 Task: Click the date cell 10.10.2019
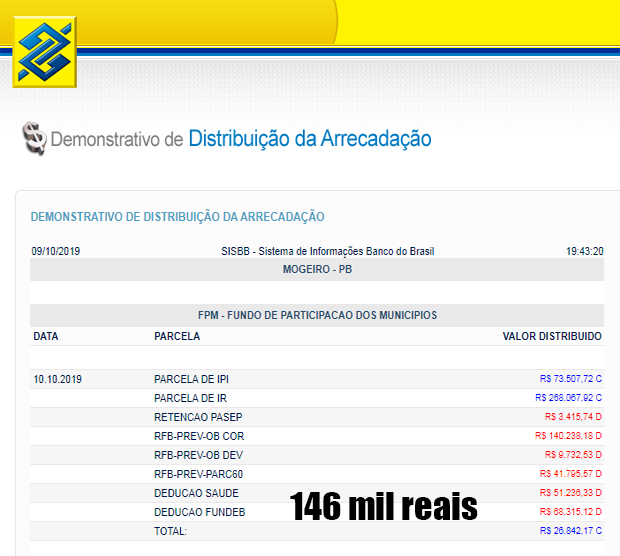(x=58, y=379)
